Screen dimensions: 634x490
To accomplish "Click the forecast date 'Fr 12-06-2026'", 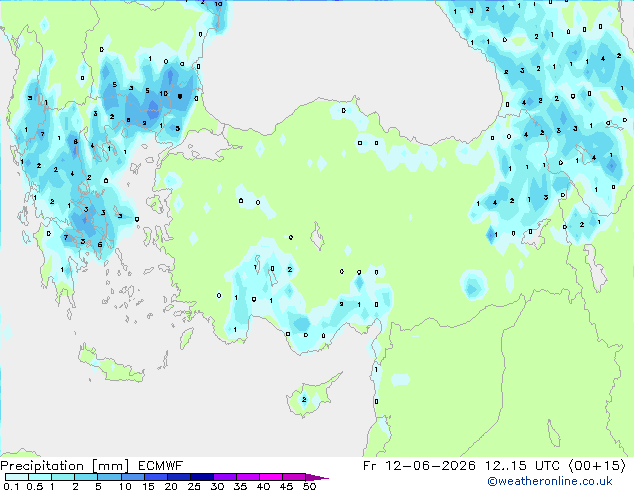I will [x=418, y=466].
